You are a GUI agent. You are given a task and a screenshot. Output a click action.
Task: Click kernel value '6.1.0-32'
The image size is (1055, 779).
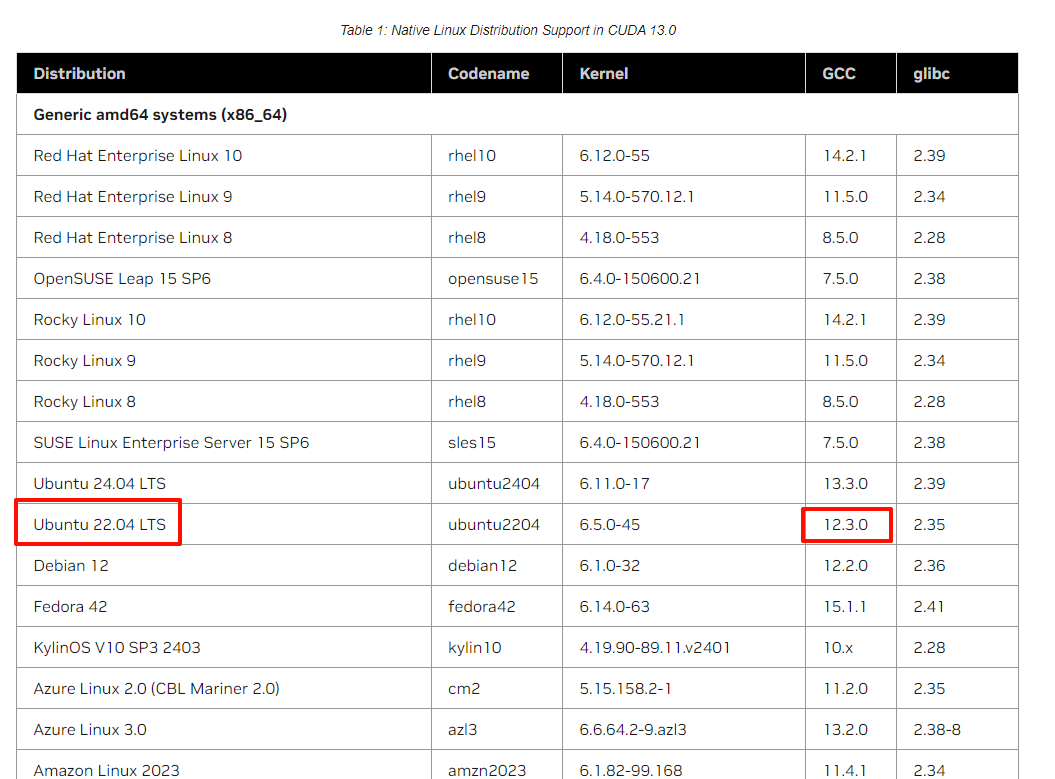(x=610, y=566)
